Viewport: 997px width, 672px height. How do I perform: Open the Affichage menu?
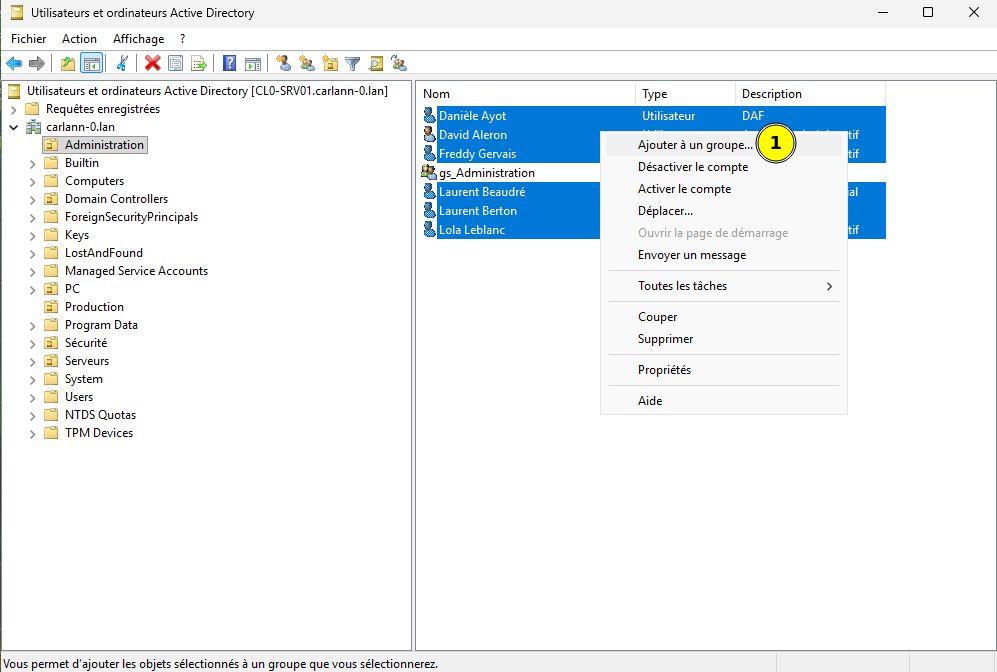pyautogui.click(x=139, y=39)
